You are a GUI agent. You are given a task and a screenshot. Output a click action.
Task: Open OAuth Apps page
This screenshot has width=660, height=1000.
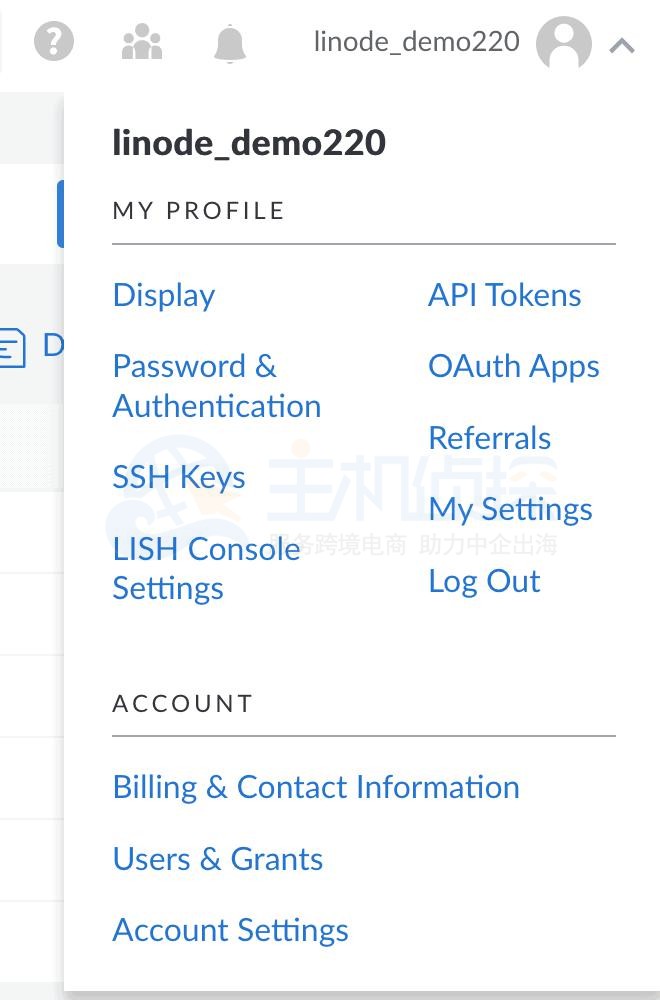click(x=513, y=367)
